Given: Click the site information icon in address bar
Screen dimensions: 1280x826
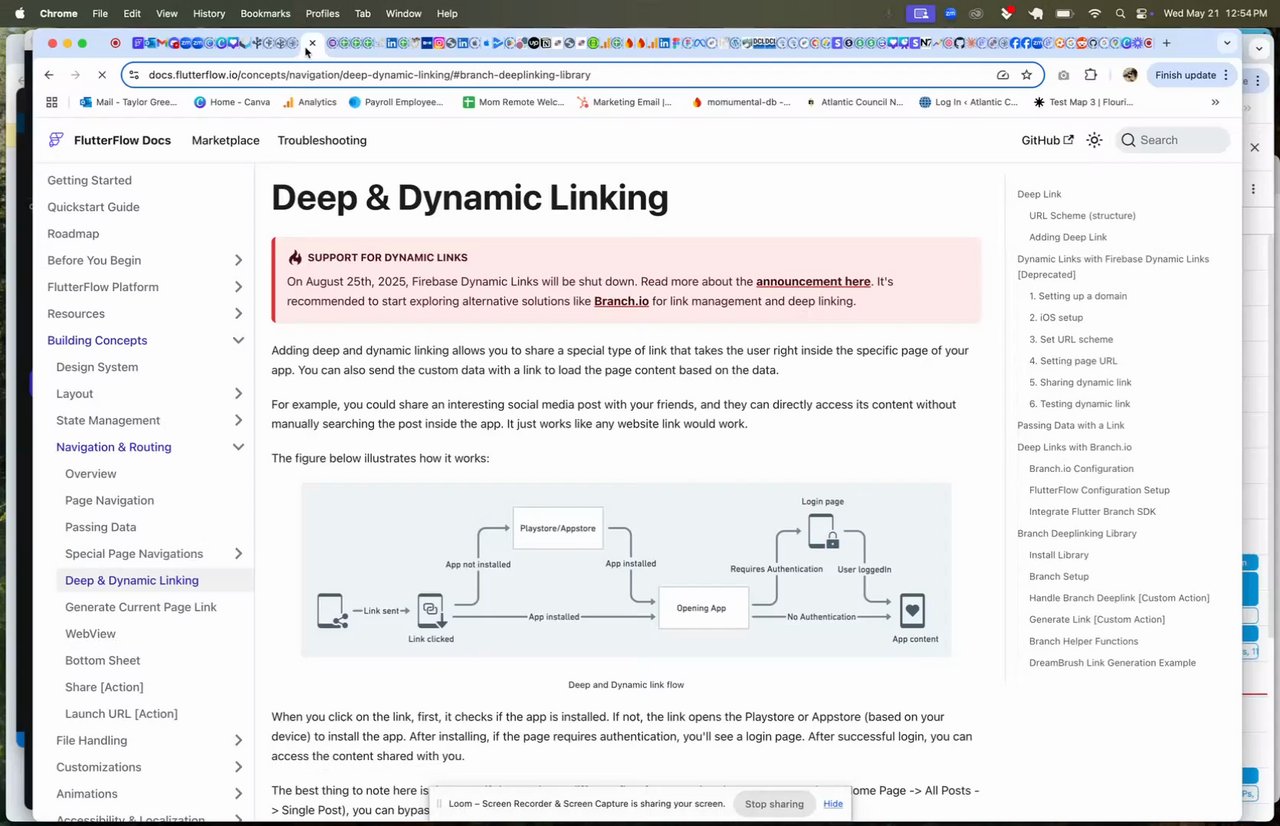Looking at the screenshot, I should (x=134, y=75).
